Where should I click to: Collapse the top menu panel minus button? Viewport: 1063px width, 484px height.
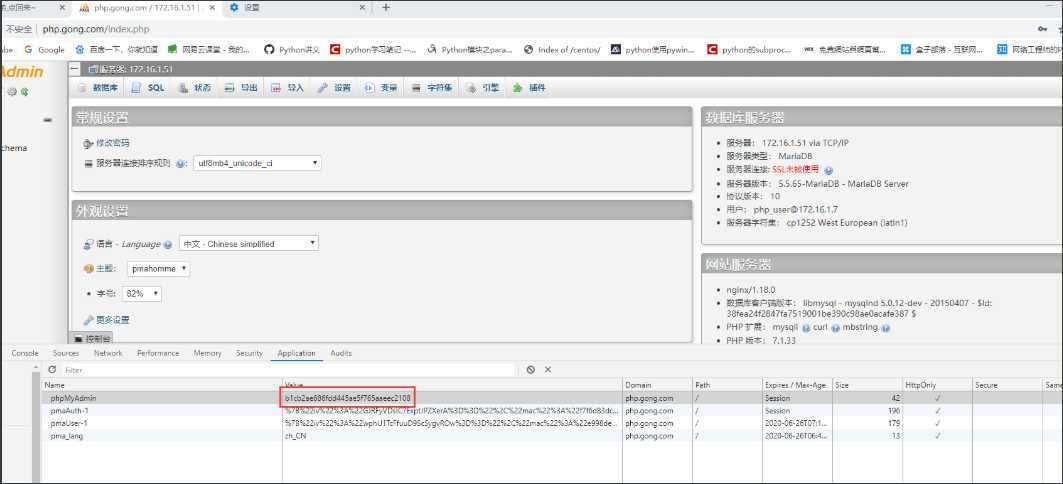click(x=76, y=69)
